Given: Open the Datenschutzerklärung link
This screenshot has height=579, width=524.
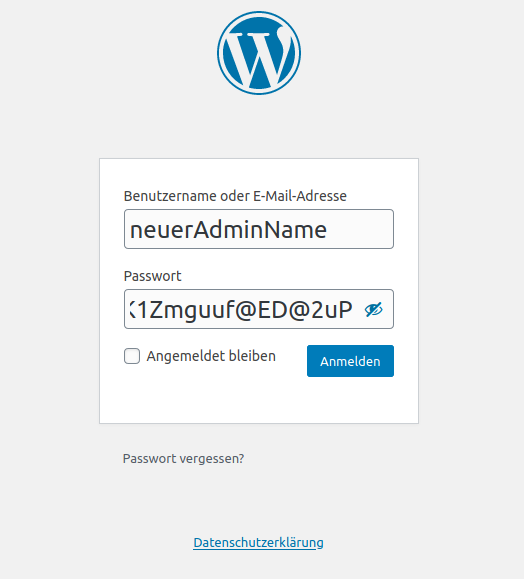Looking at the screenshot, I should coord(258,542).
